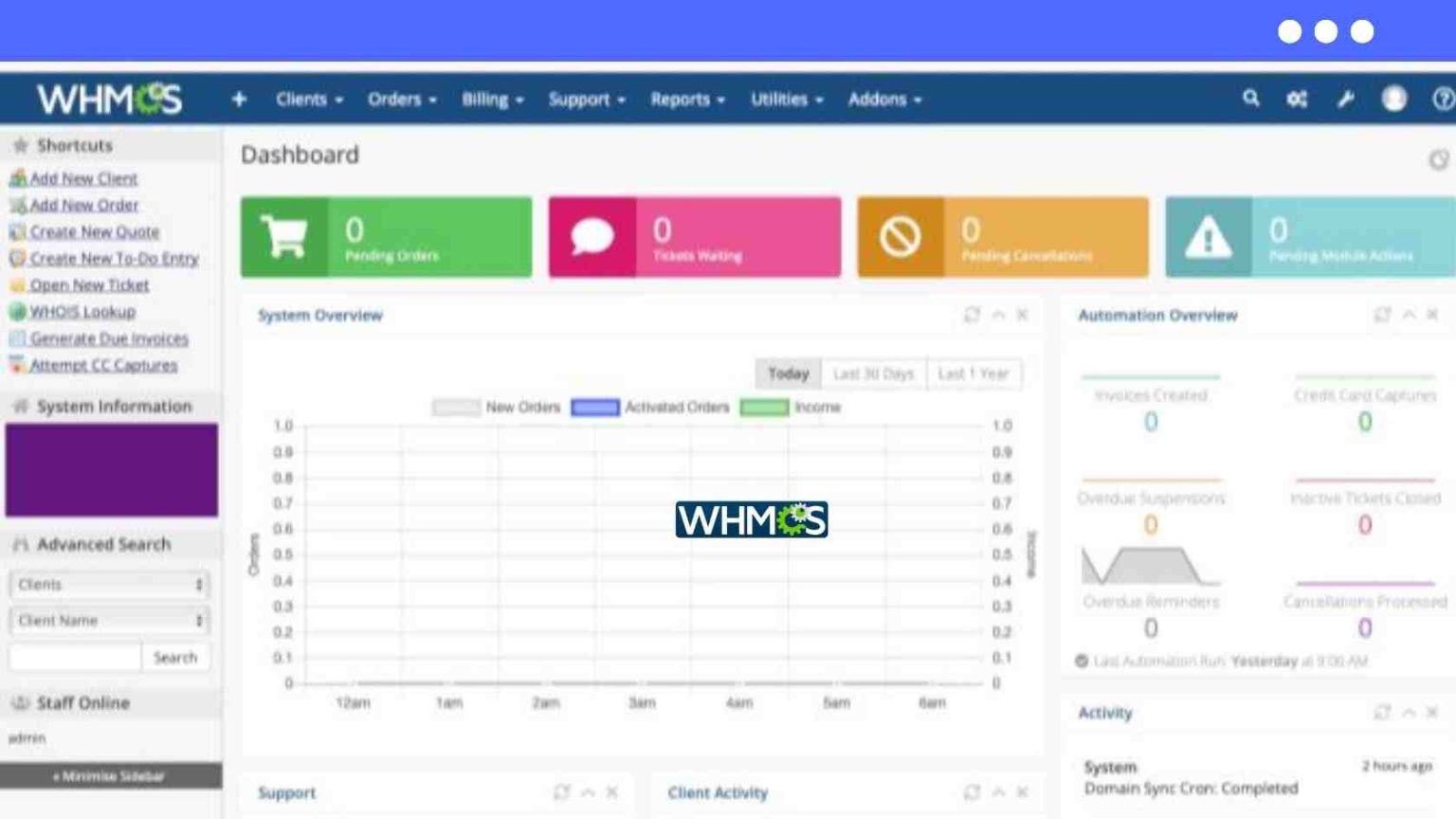Click Create New To-Do Entry shortcut
This screenshot has height=819, width=1456.
[114, 258]
